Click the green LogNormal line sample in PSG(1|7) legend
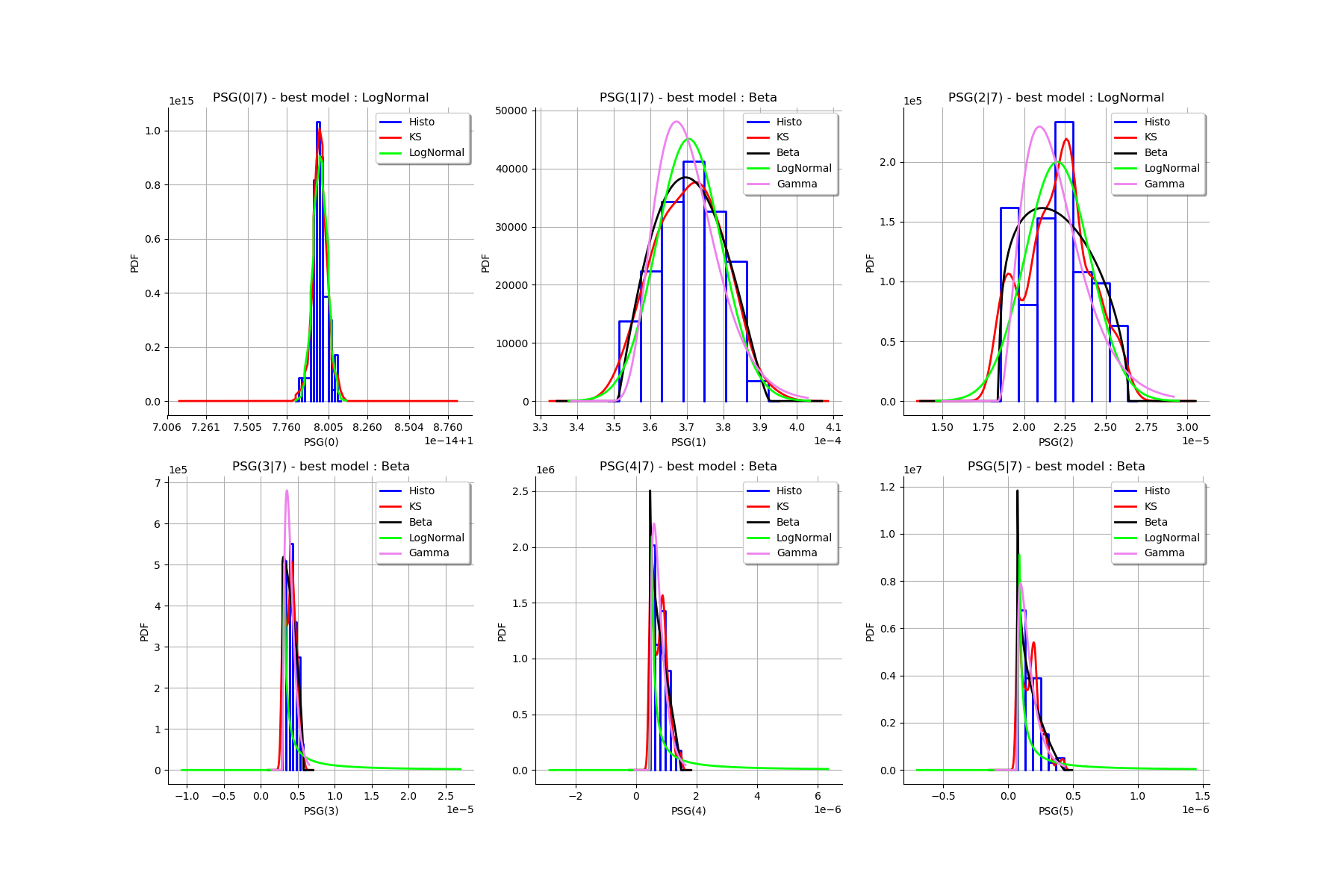Viewport: 1344px width, 896px height. [759, 167]
